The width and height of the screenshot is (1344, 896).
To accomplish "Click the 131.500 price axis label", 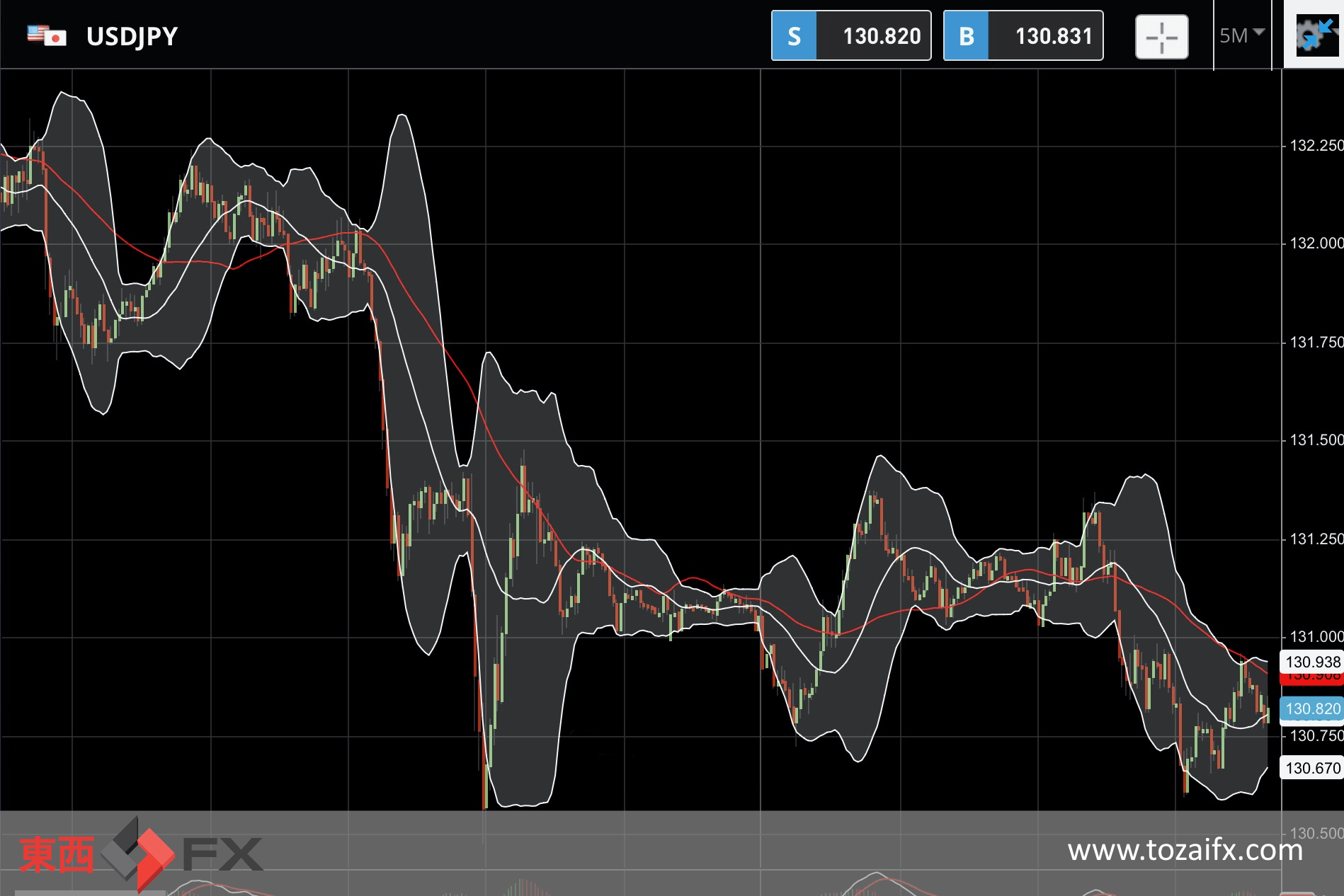I will pos(1316,440).
